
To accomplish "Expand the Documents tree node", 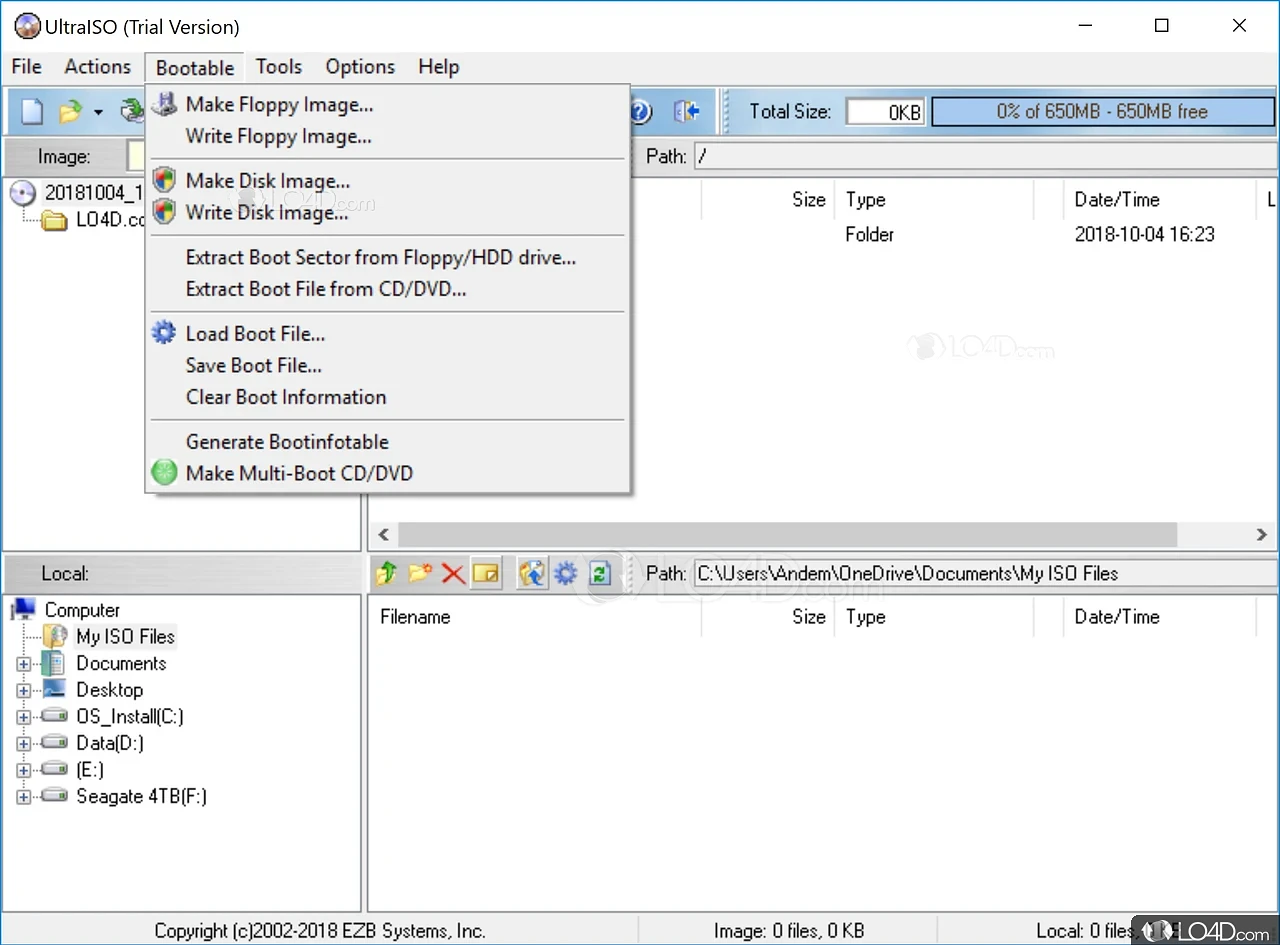I will pos(24,663).
